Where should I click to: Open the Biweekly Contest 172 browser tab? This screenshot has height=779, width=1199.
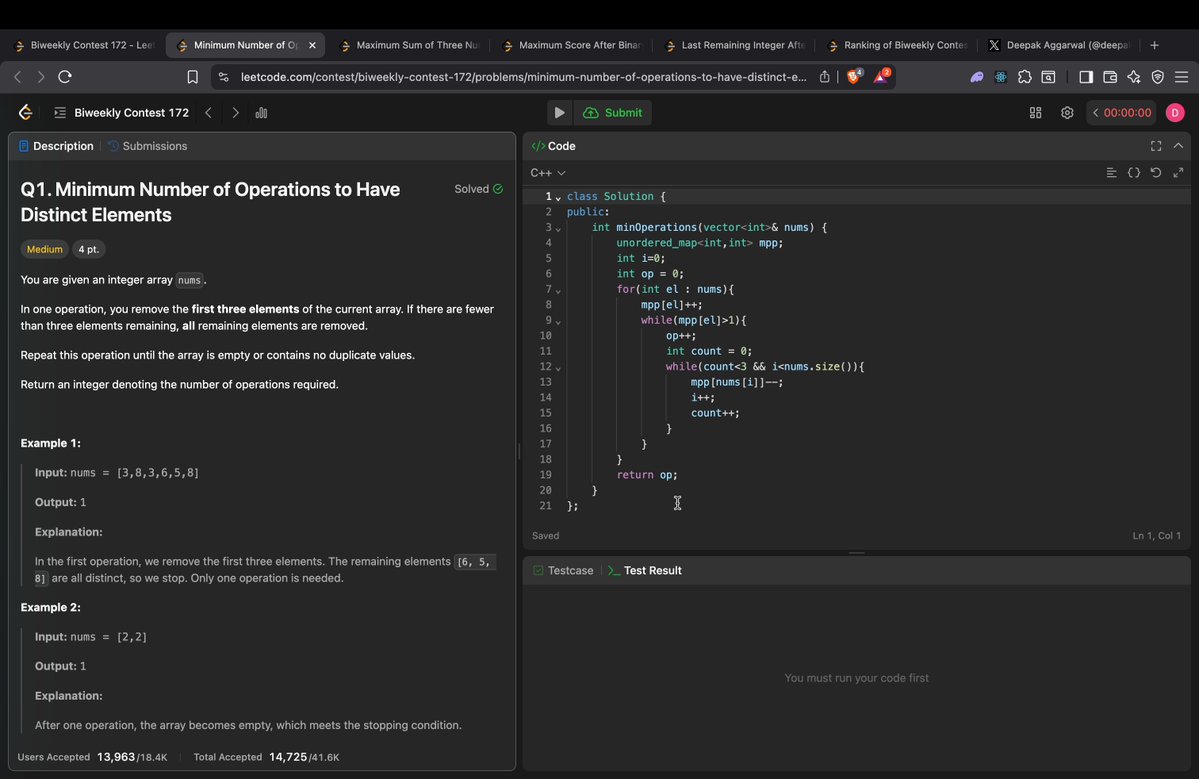pos(84,45)
